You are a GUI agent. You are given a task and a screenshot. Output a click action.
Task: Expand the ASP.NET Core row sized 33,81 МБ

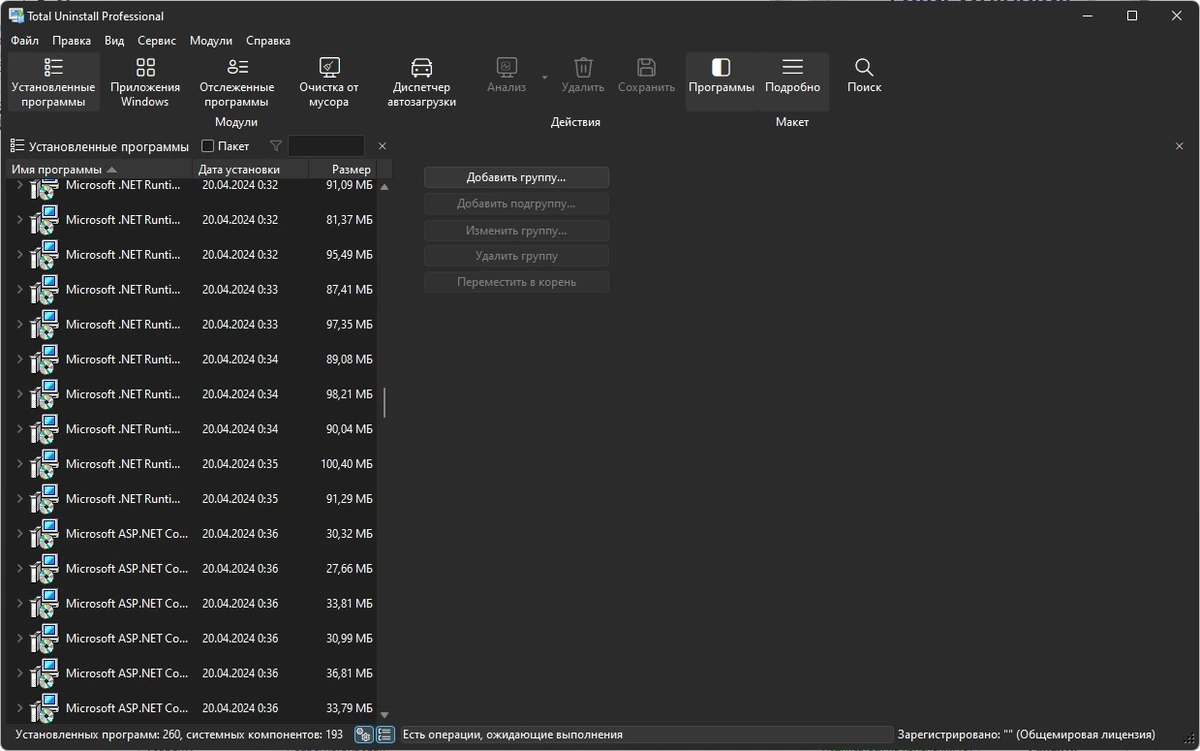[19, 604]
